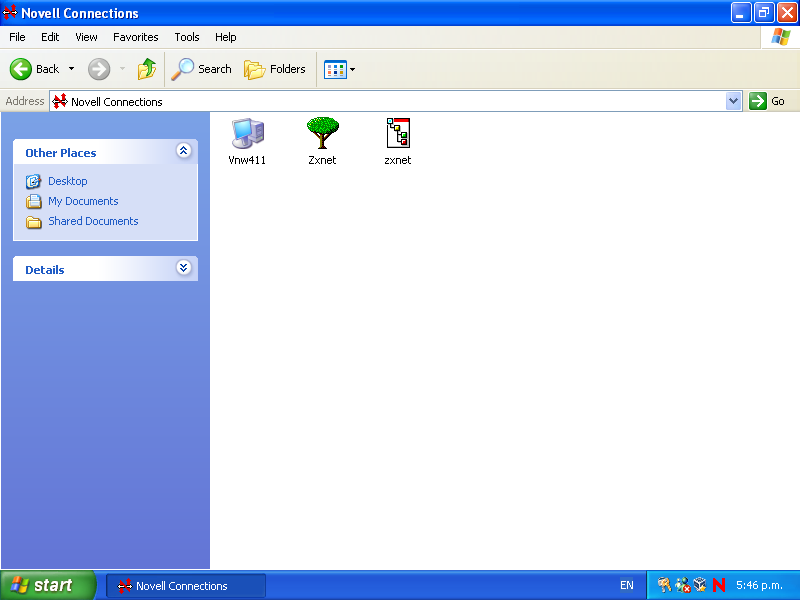Toggle the Folders pane
The height and width of the screenshot is (600, 800).
274,69
